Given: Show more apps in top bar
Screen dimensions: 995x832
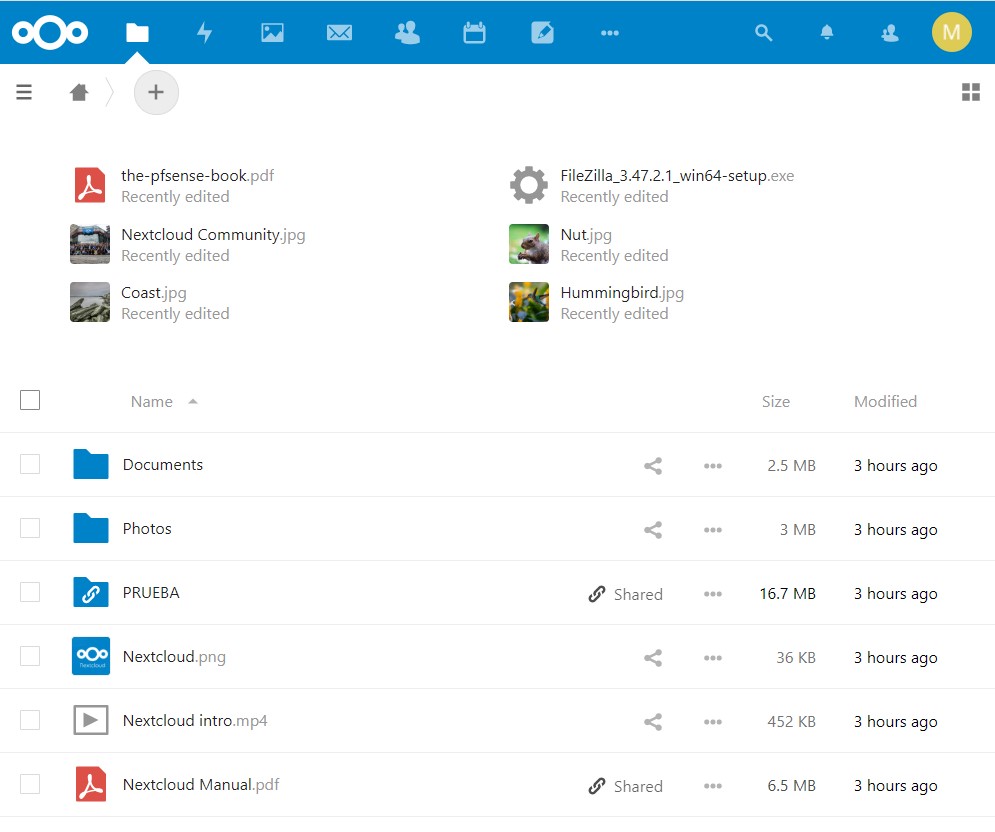Looking at the screenshot, I should coord(610,32).
